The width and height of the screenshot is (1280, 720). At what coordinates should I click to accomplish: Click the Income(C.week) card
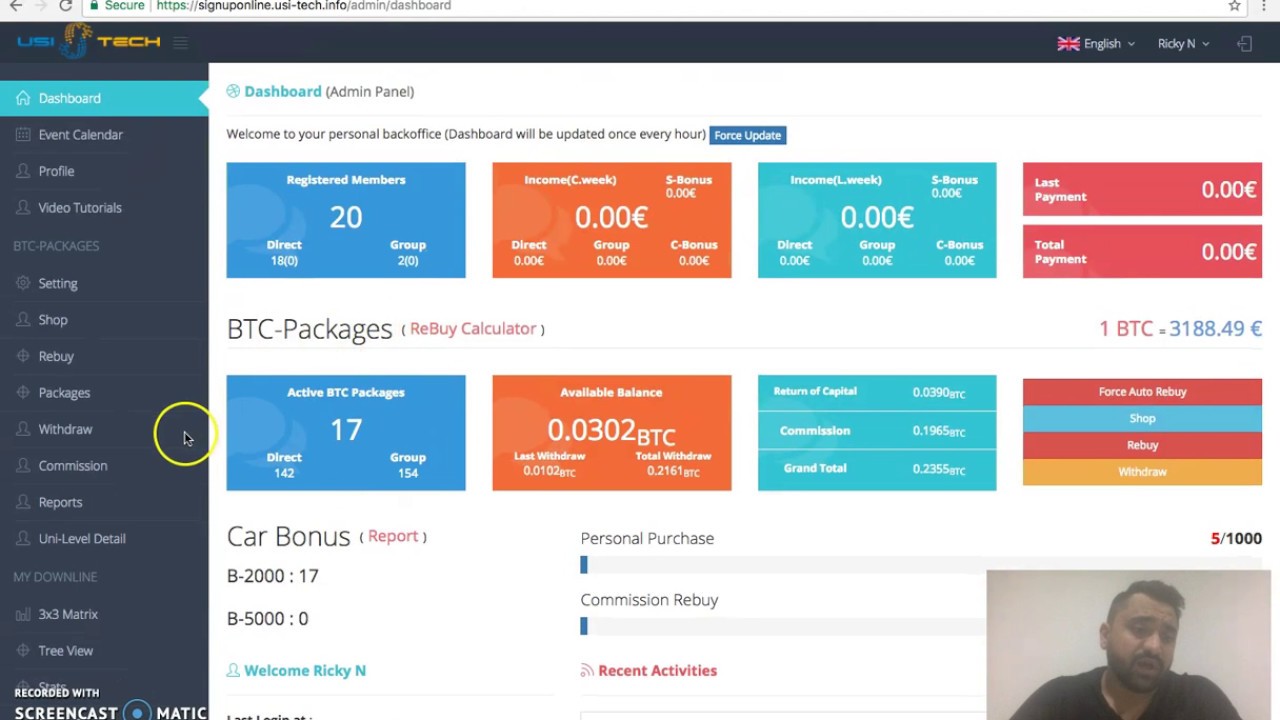[612, 220]
